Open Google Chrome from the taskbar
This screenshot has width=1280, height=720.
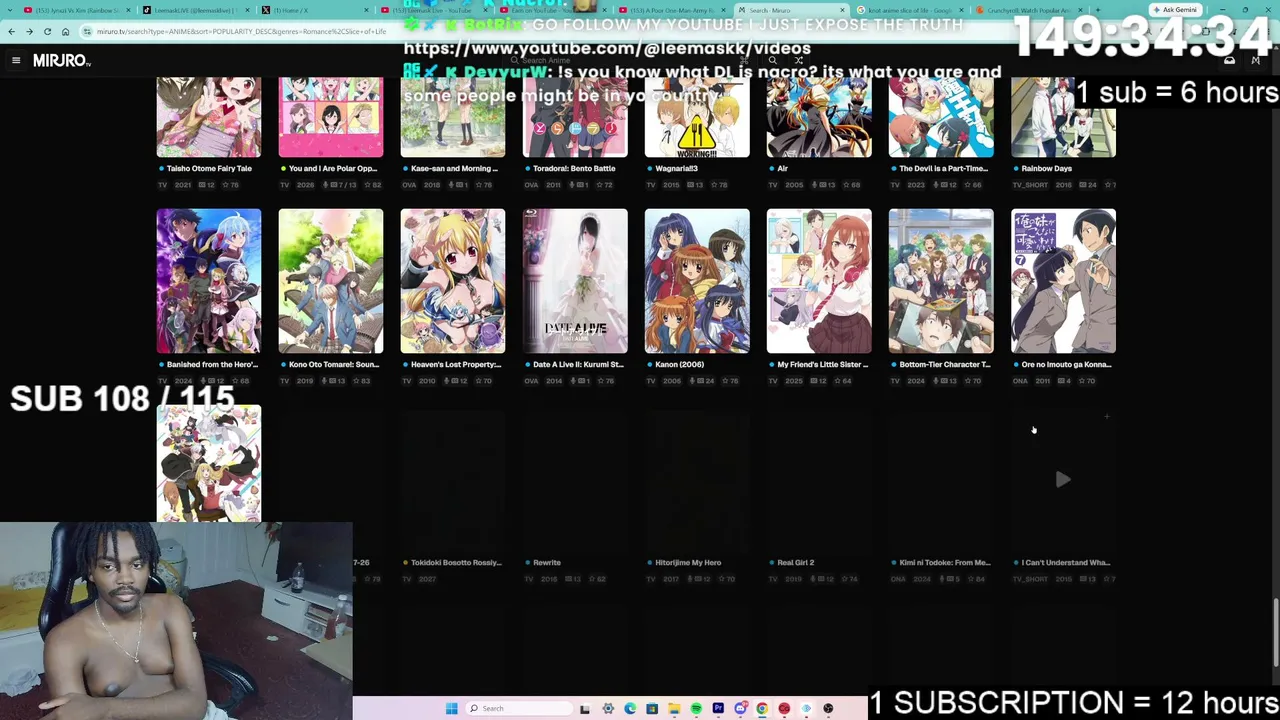pyautogui.click(x=762, y=709)
